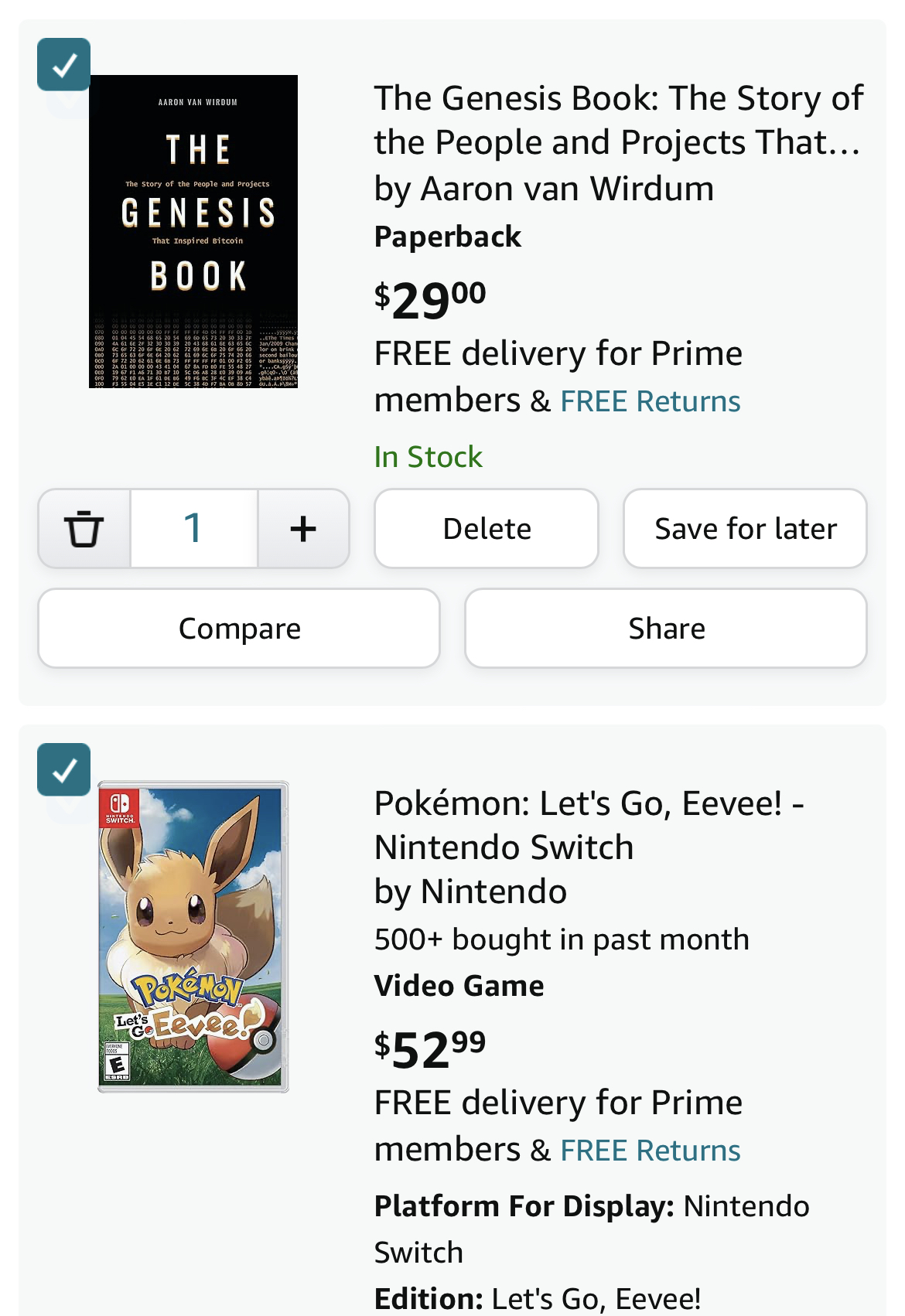Click the $29.00 price of Genesis Book
905x1316 pixels.
[x=430, y=299]
